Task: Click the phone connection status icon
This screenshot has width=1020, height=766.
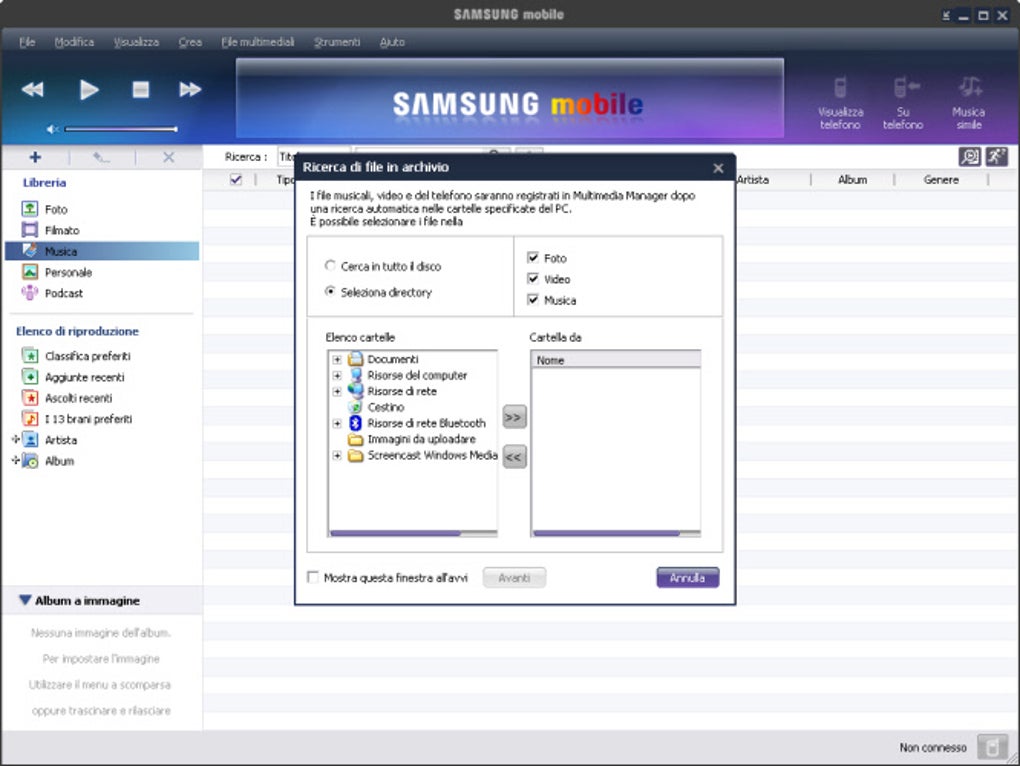Action: [x=993, y=746]
